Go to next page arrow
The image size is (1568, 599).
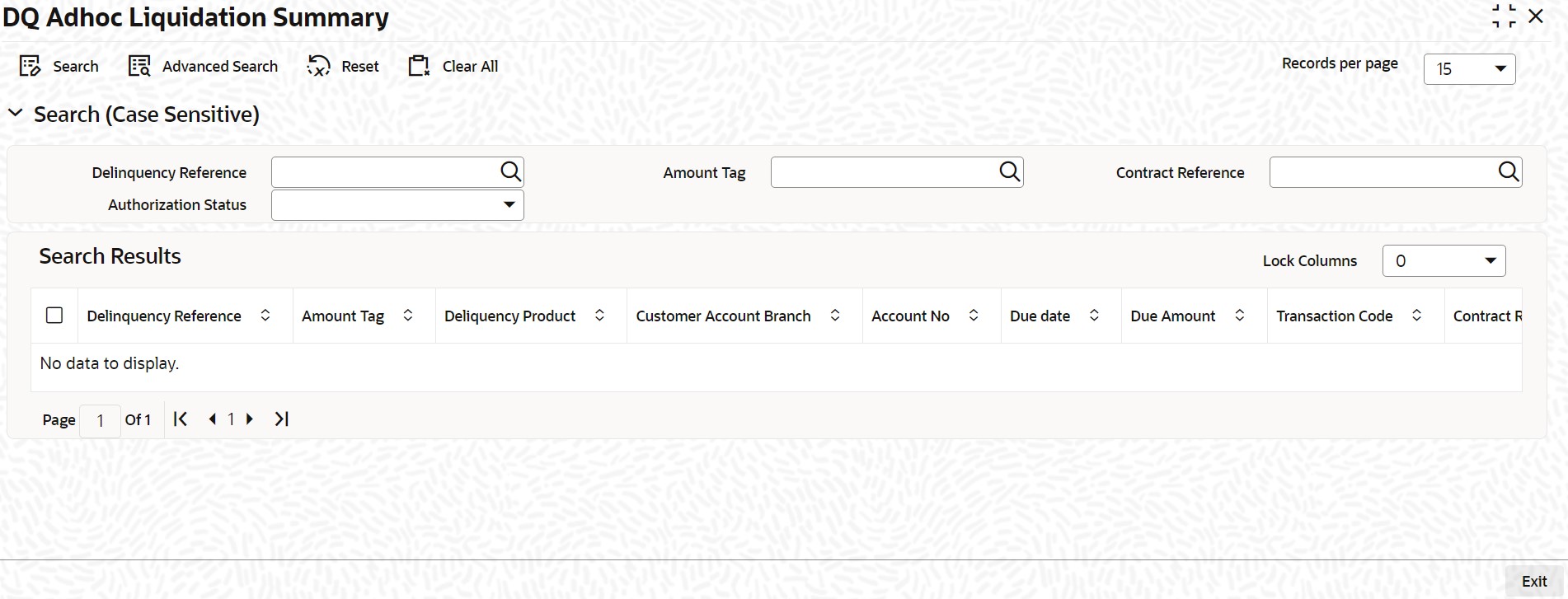click(x=250, y=419)
